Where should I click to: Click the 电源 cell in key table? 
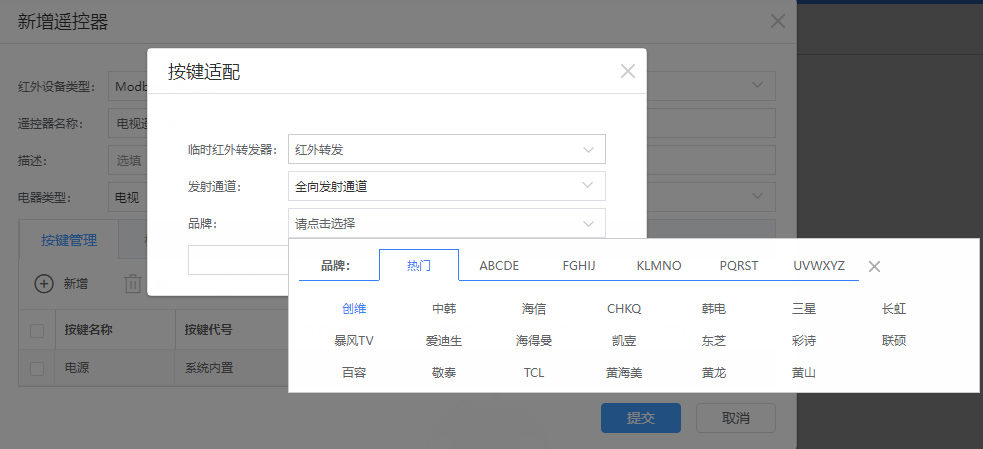tap(76, 368)
